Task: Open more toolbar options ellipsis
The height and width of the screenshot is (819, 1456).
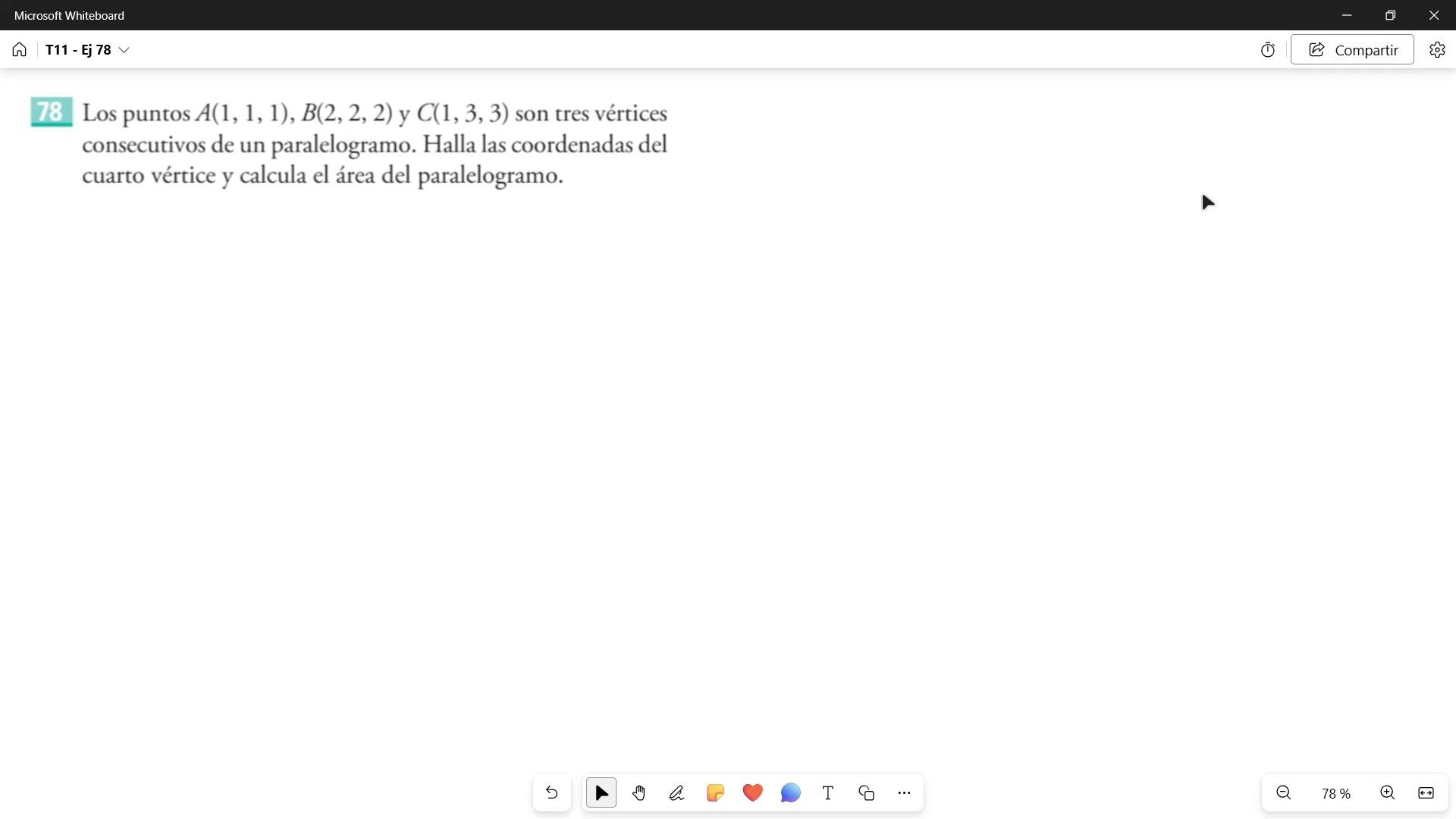Action: click(x=904, y=793)
